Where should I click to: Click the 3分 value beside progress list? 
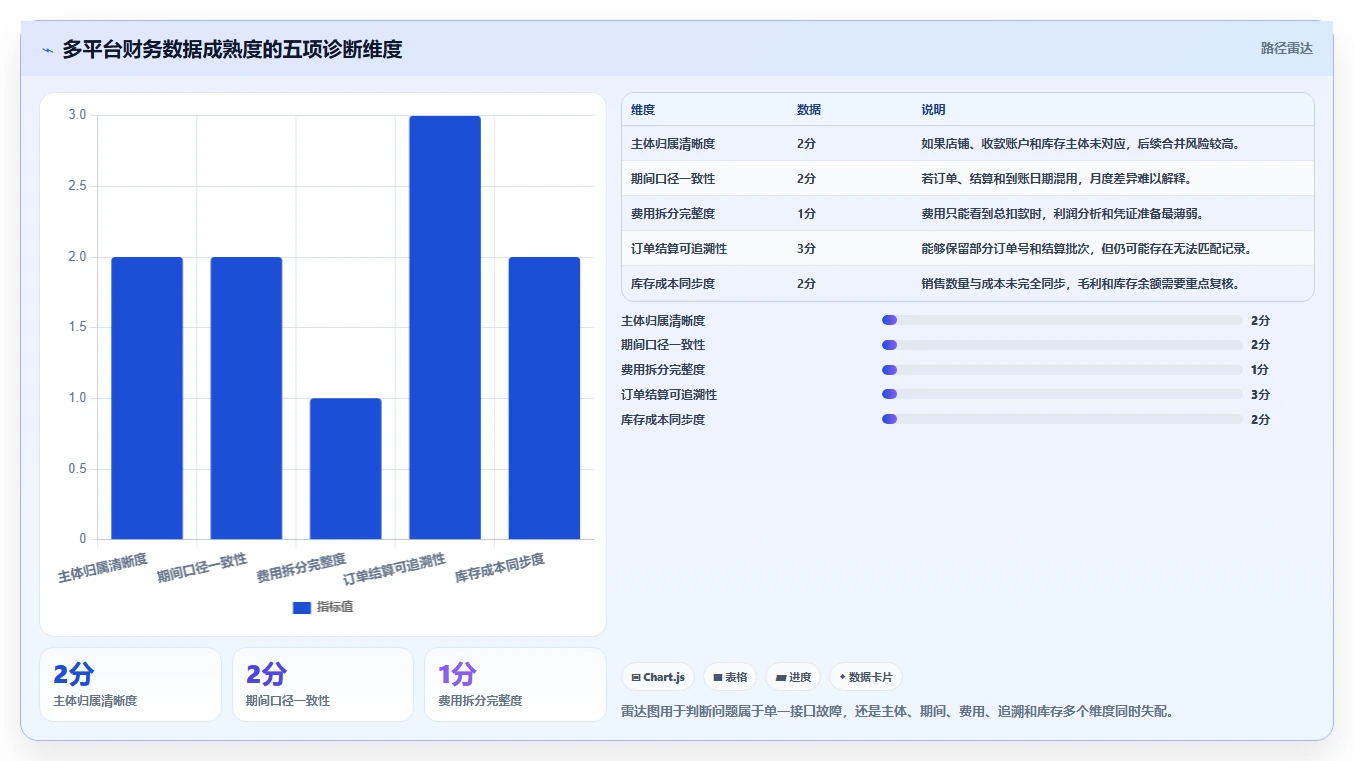[1260, 395]
